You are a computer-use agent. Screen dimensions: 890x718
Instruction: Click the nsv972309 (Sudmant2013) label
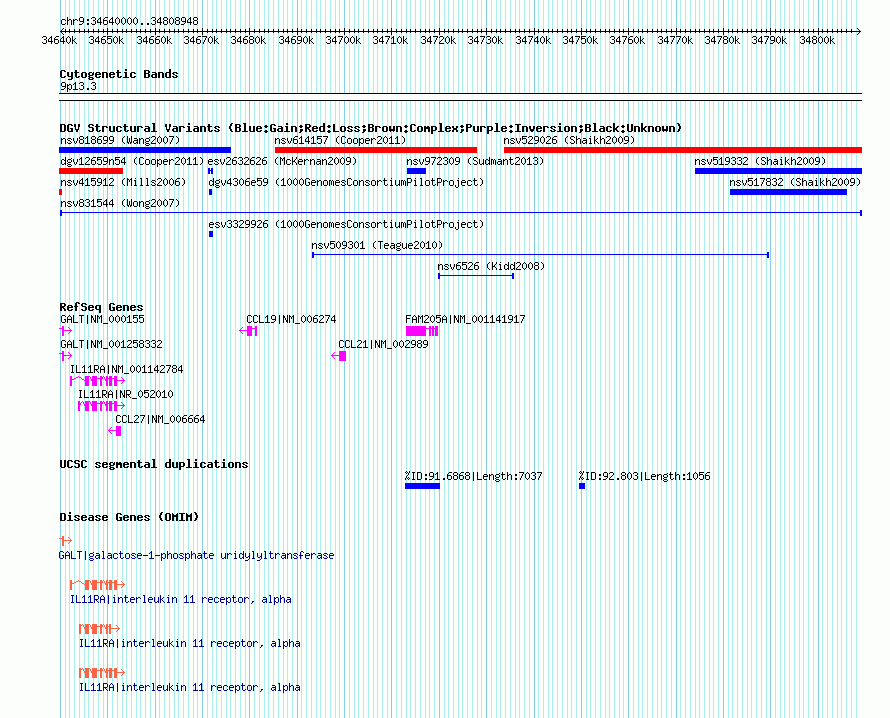(x=475, y=161)
